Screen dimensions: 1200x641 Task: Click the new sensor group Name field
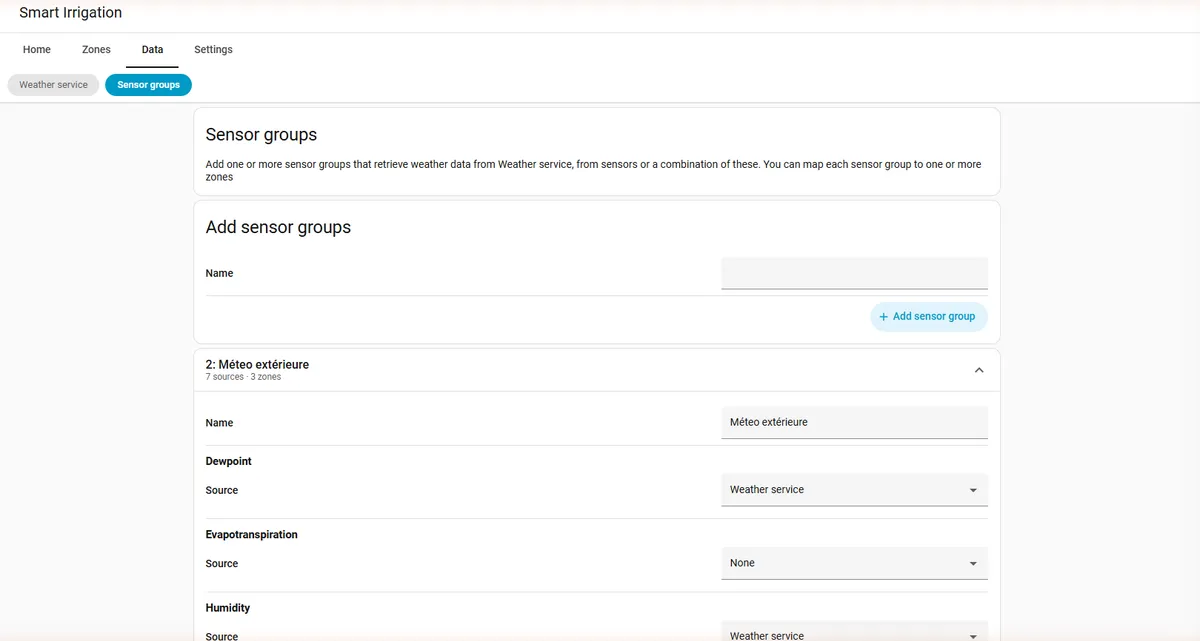(854, 273)
